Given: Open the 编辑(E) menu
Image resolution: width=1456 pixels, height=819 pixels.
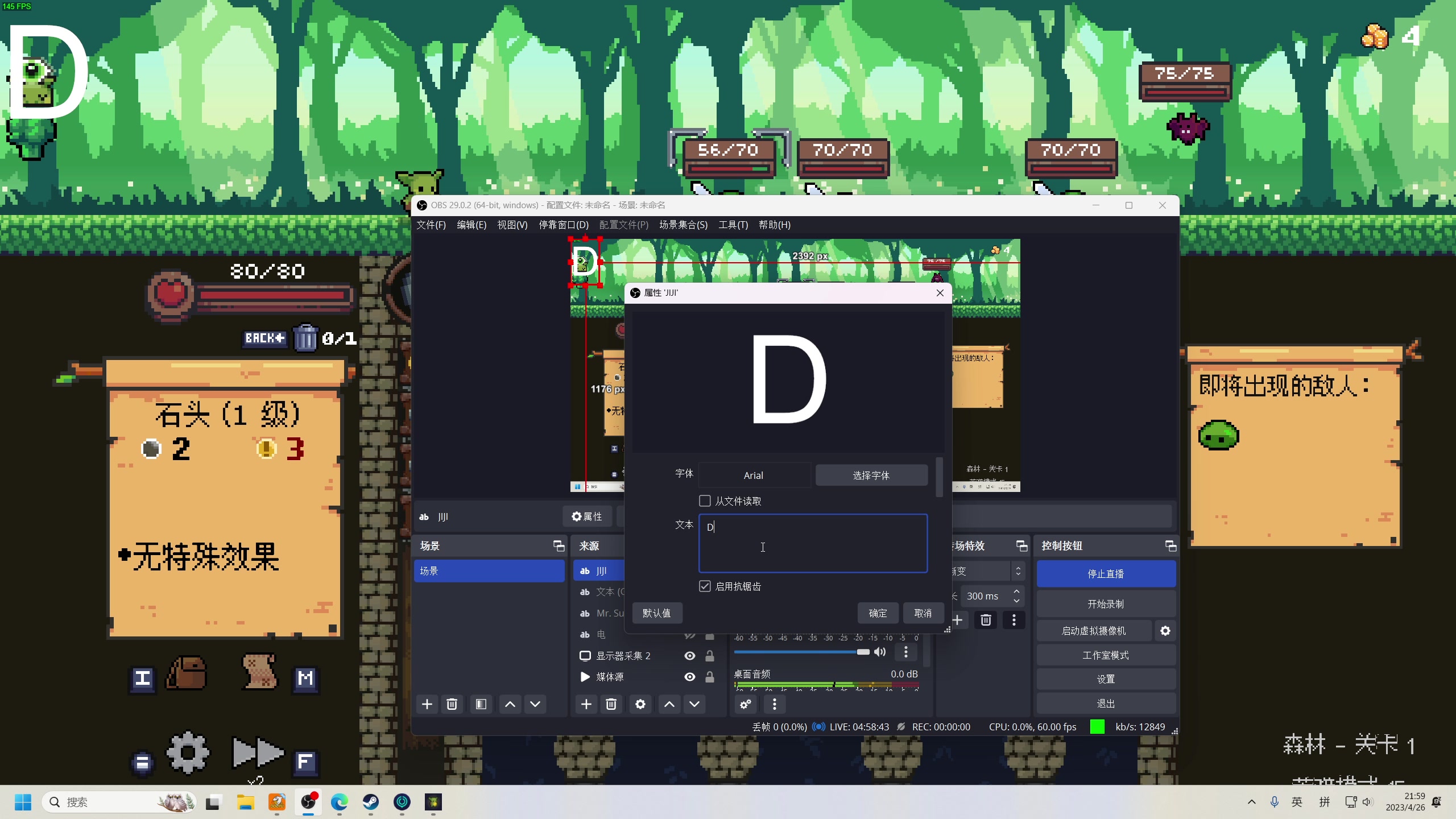Looking at the screenshot, I should tap(471, 225).
